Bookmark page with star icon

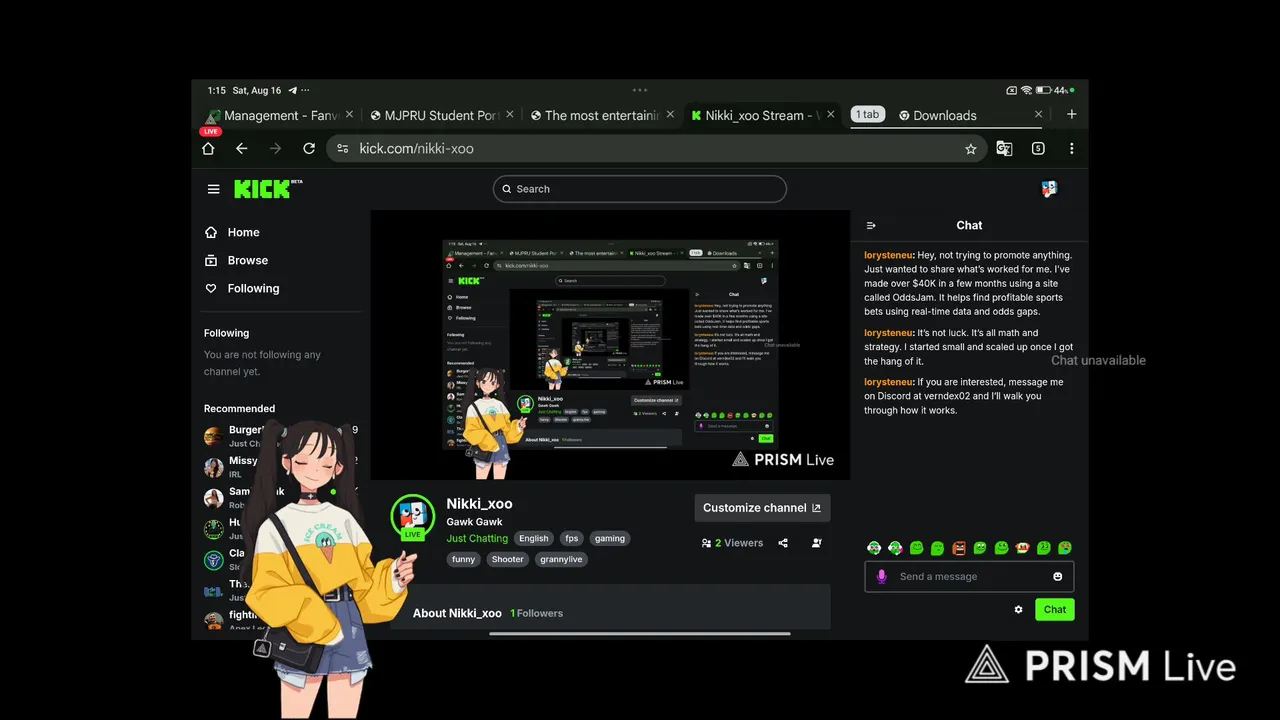pyautogui.click(x=970, y=148)
